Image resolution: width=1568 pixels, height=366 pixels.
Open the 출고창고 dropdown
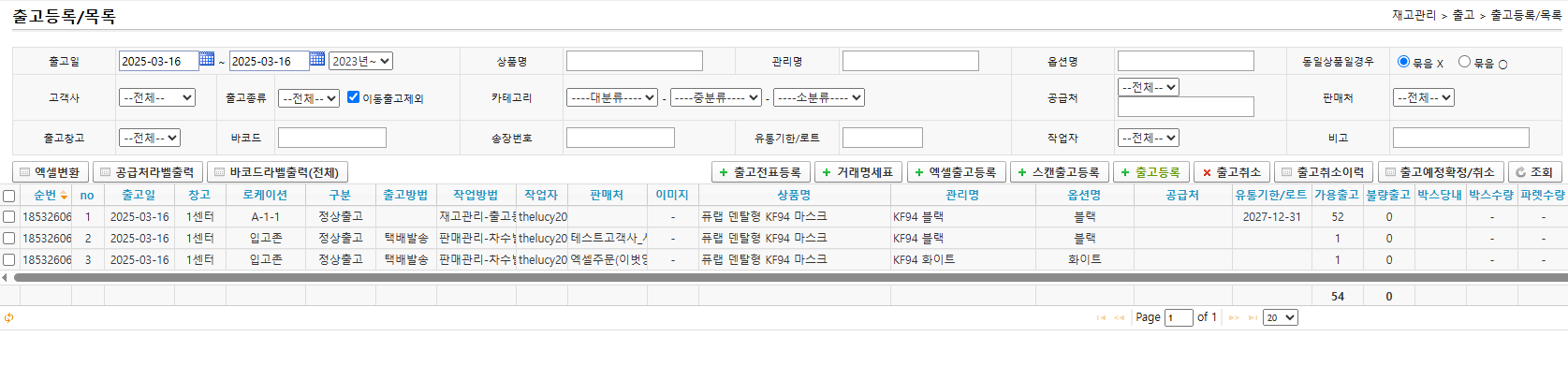click(x=150, y=138)
